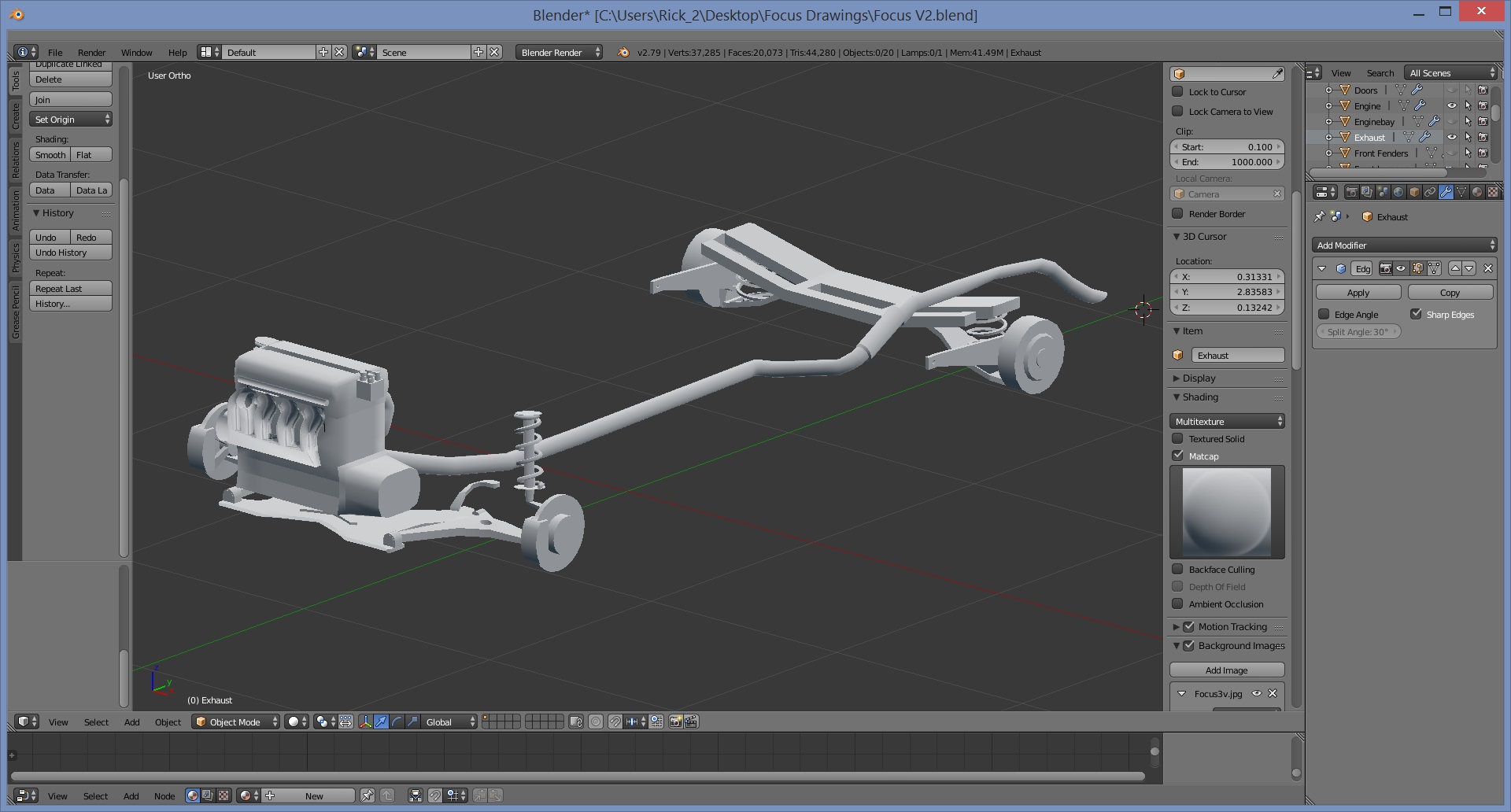The width and height of the screenshot is (1511, 812).
Task: Remove the Edge Split modifier X
Action: [x=1488, y=268]
